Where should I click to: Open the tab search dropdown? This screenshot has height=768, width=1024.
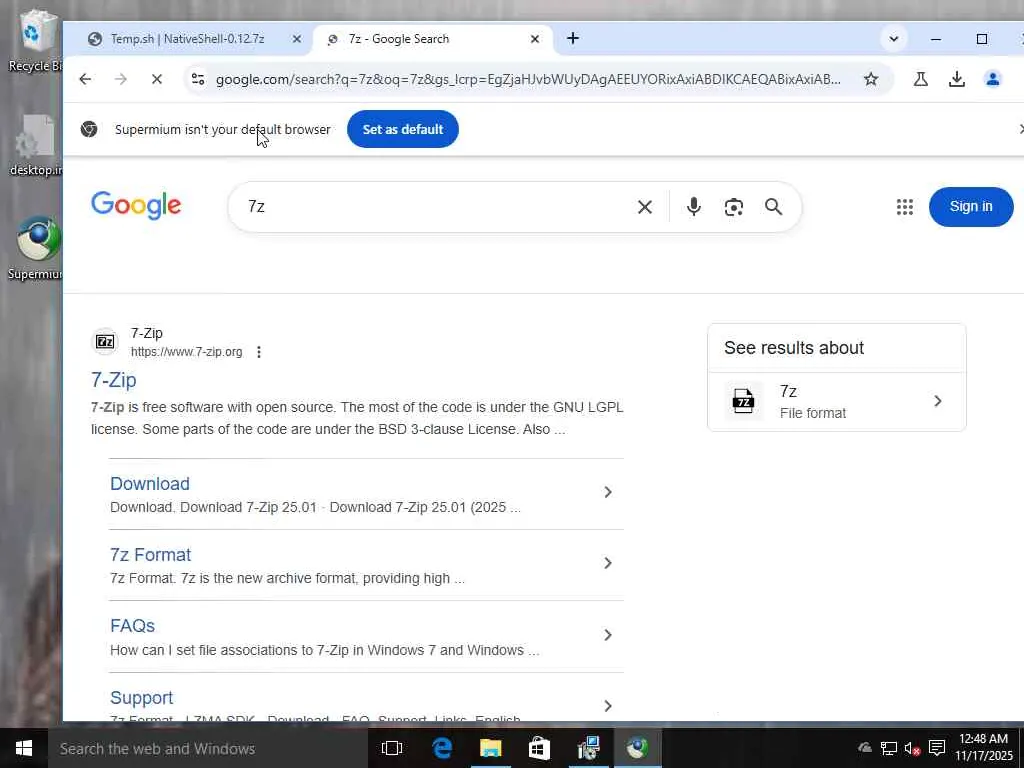click(893, 39)
